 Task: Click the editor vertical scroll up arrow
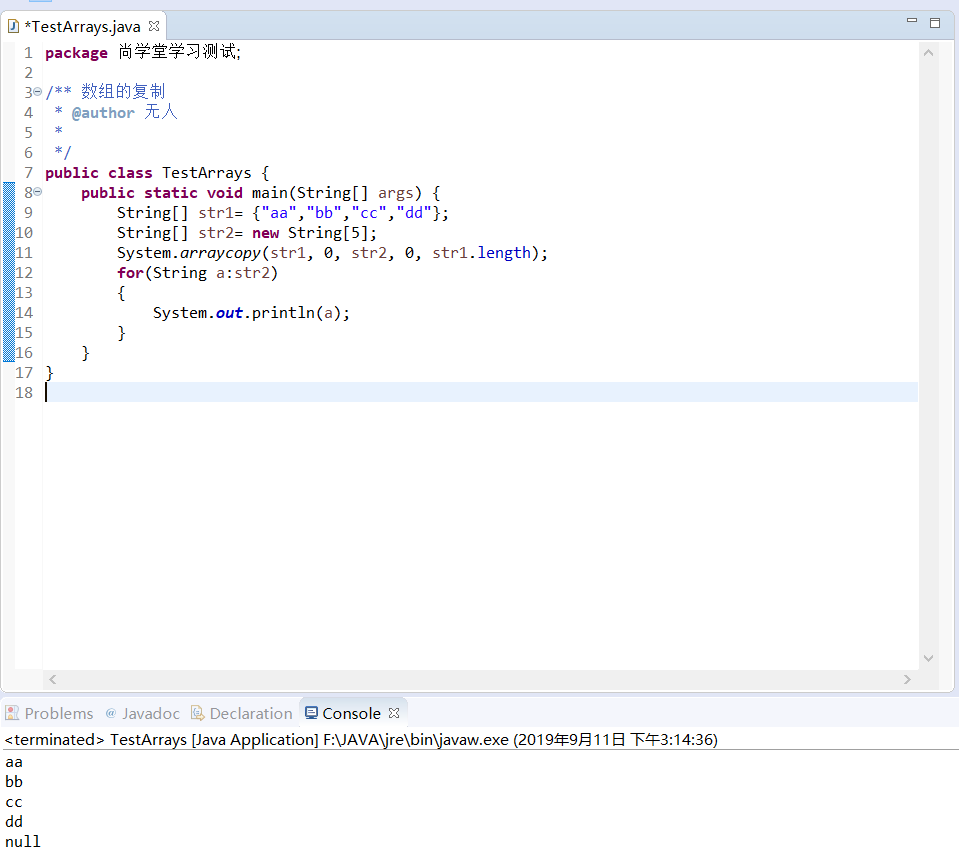pos(928,53)
